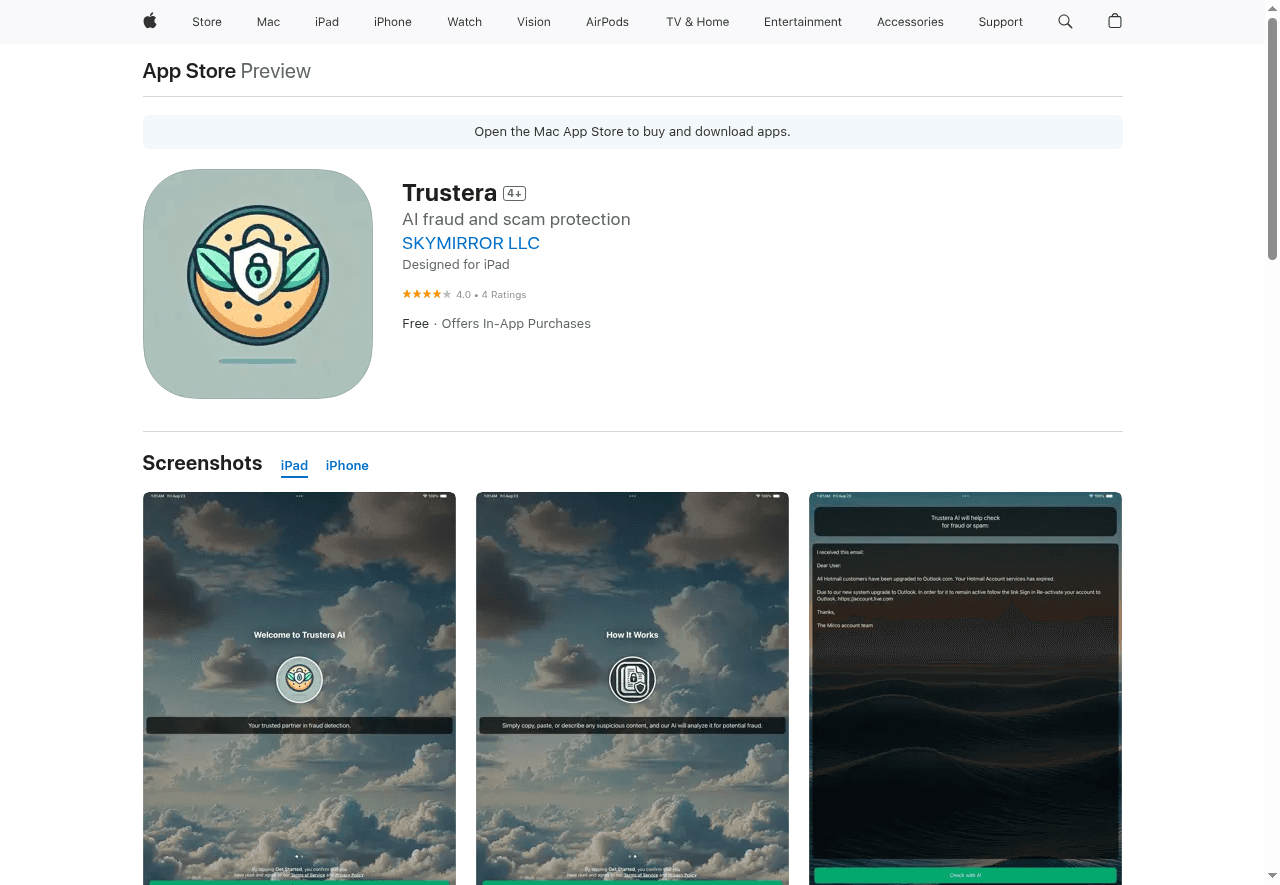
Task: View the Welcome to Trustera AI screenshot
Action: [x=299, y=687]
